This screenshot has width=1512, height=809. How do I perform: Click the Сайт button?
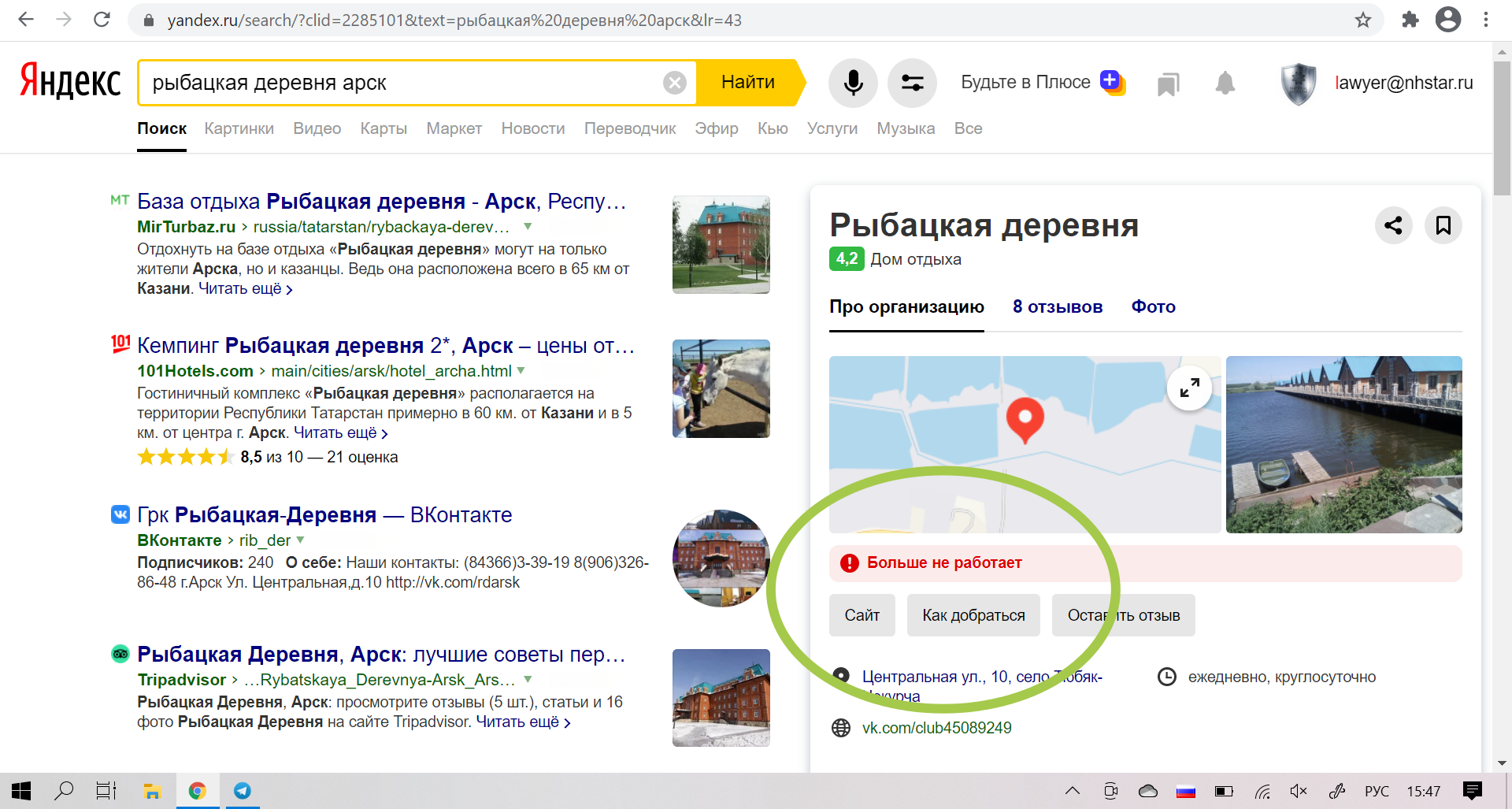click(x=862, y=615)
